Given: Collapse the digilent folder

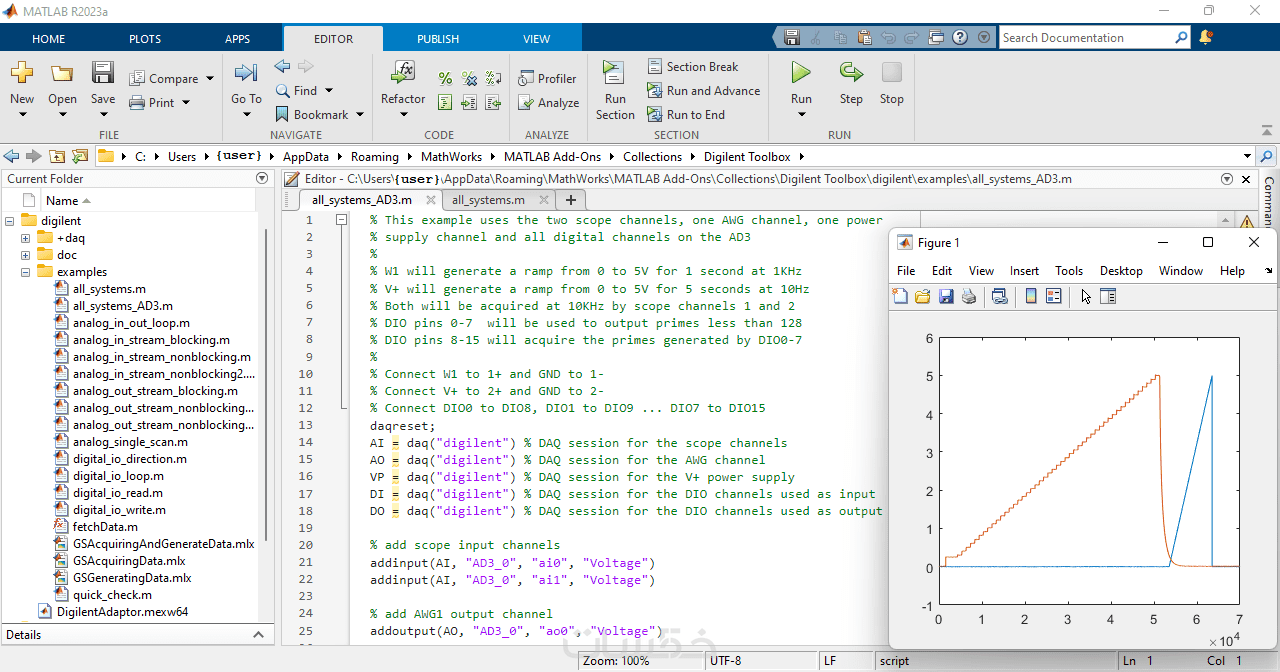Looking at the screenshot, I should [x=10, y=221].
